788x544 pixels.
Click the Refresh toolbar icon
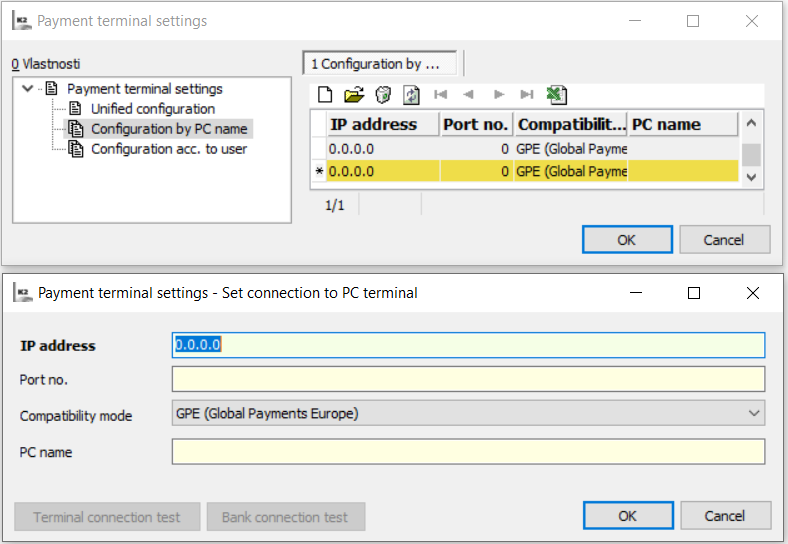click(x=411, y=95)
